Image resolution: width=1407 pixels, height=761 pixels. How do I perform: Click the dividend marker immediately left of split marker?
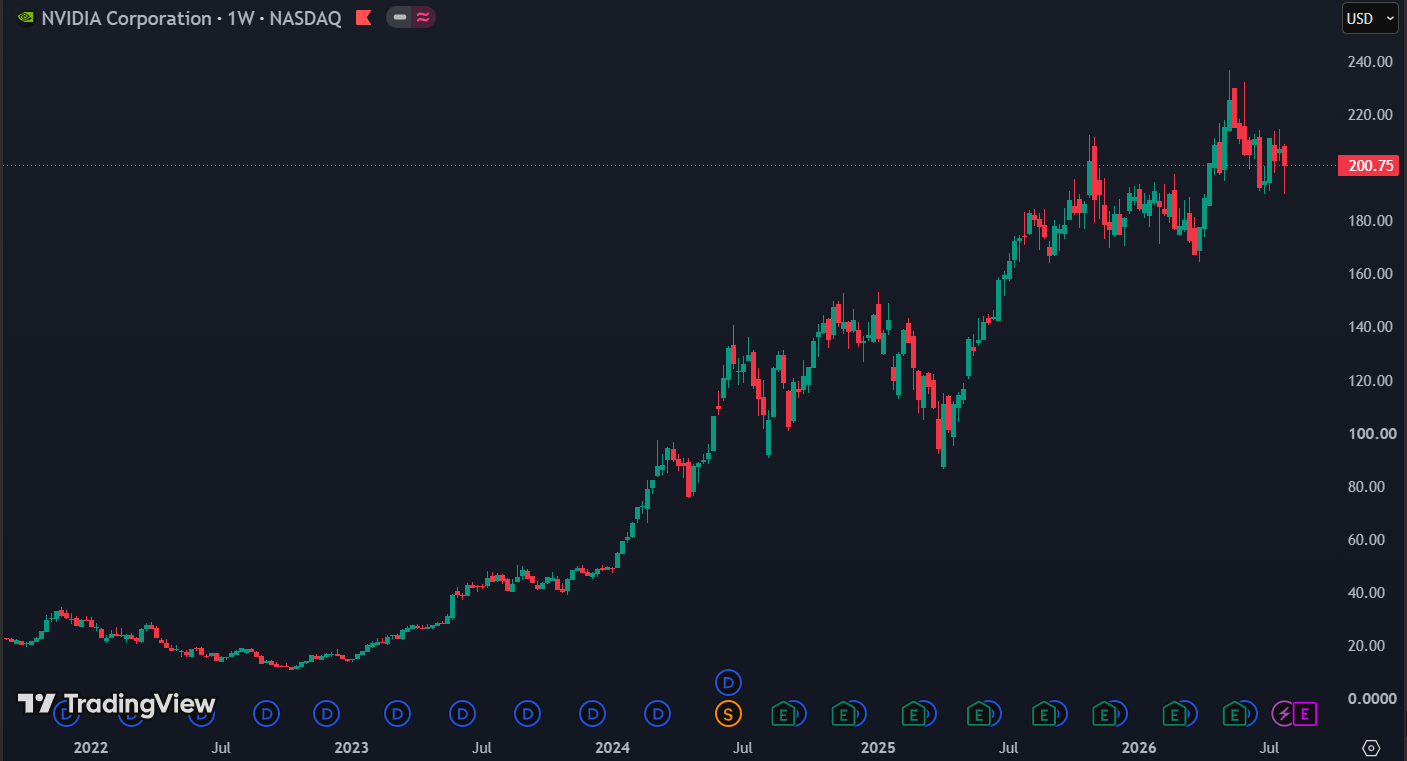click(657, 714)
